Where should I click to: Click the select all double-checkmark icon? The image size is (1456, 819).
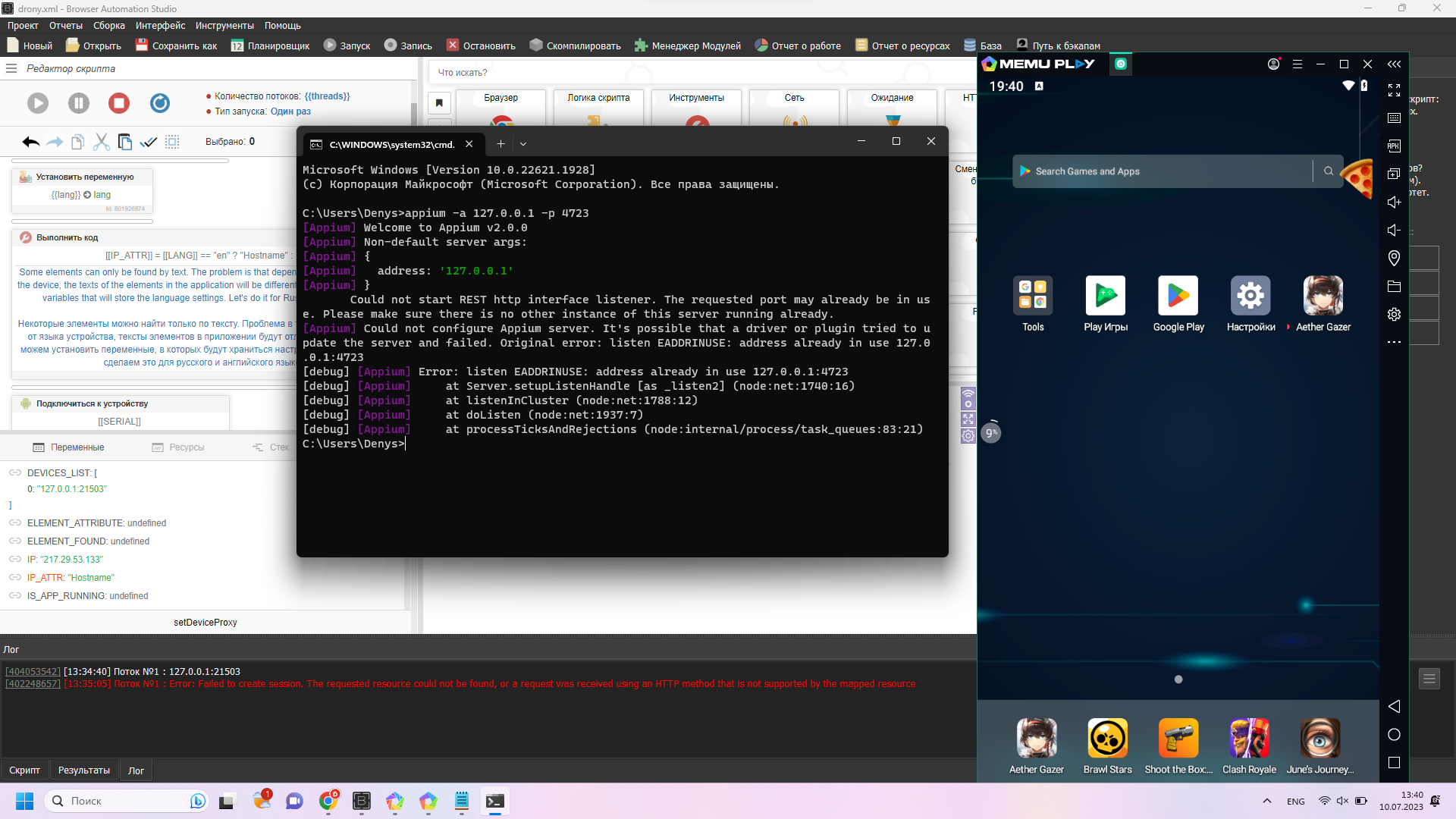point(149,142)
